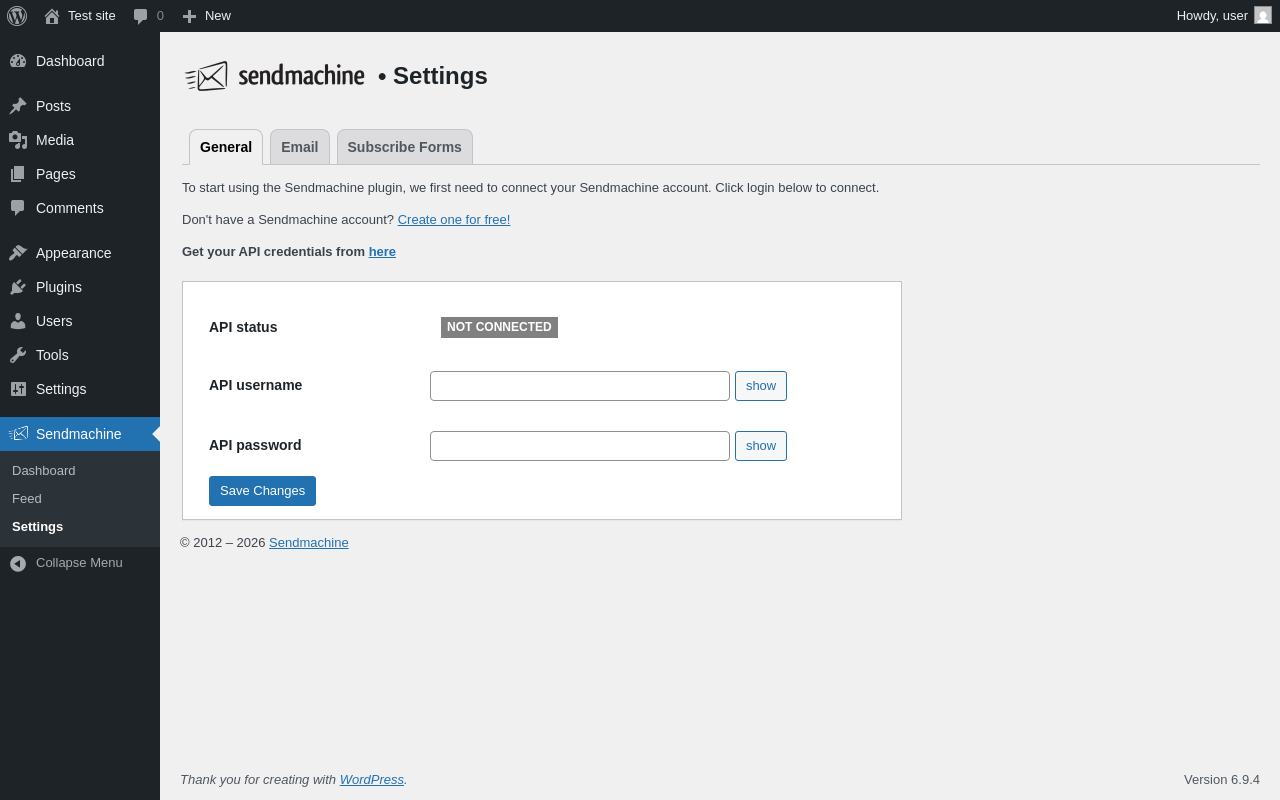Open the New content menu

click(206, 16)
